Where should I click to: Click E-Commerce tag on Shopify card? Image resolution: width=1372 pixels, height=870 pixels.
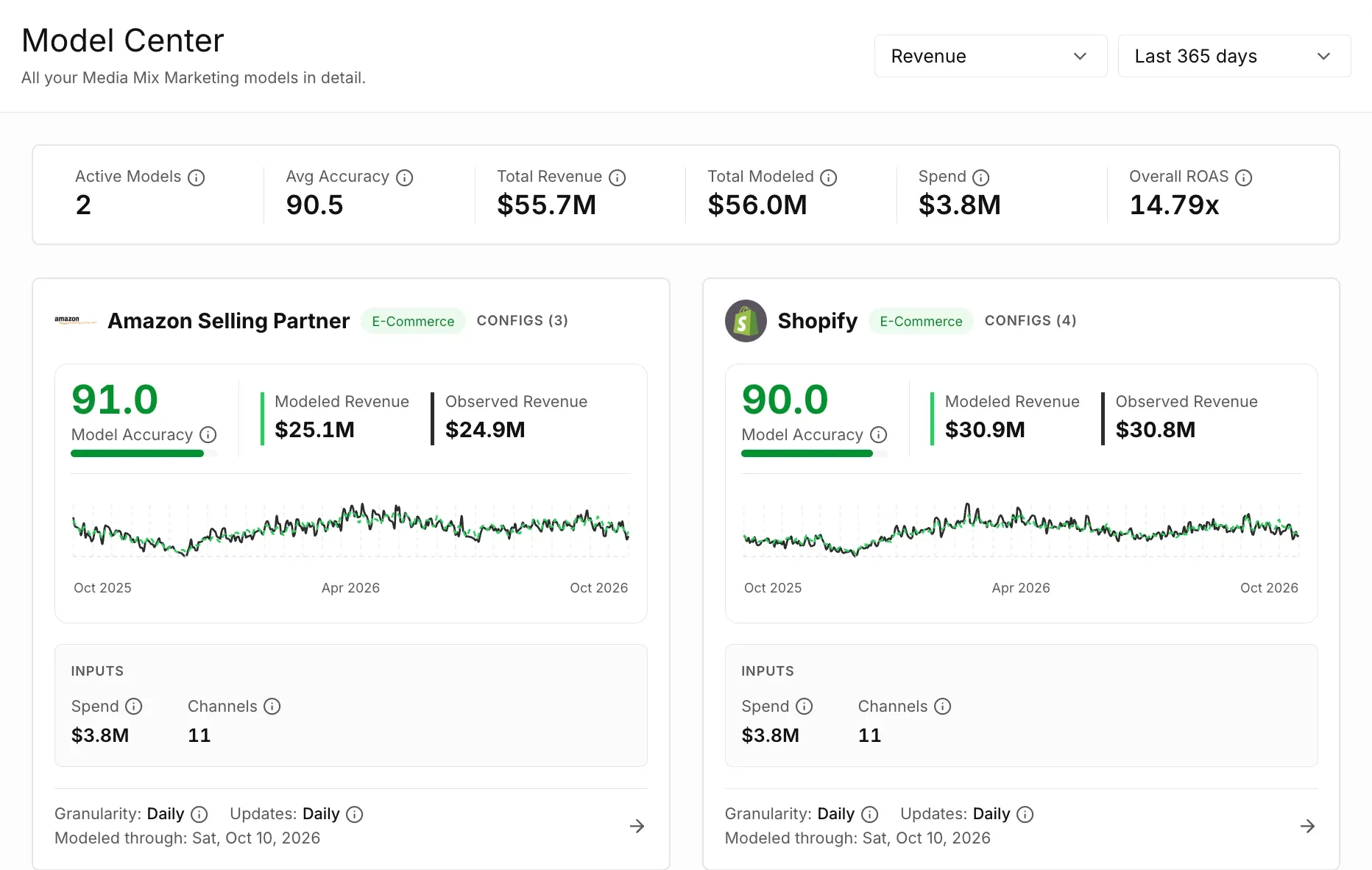click(921, 321)
